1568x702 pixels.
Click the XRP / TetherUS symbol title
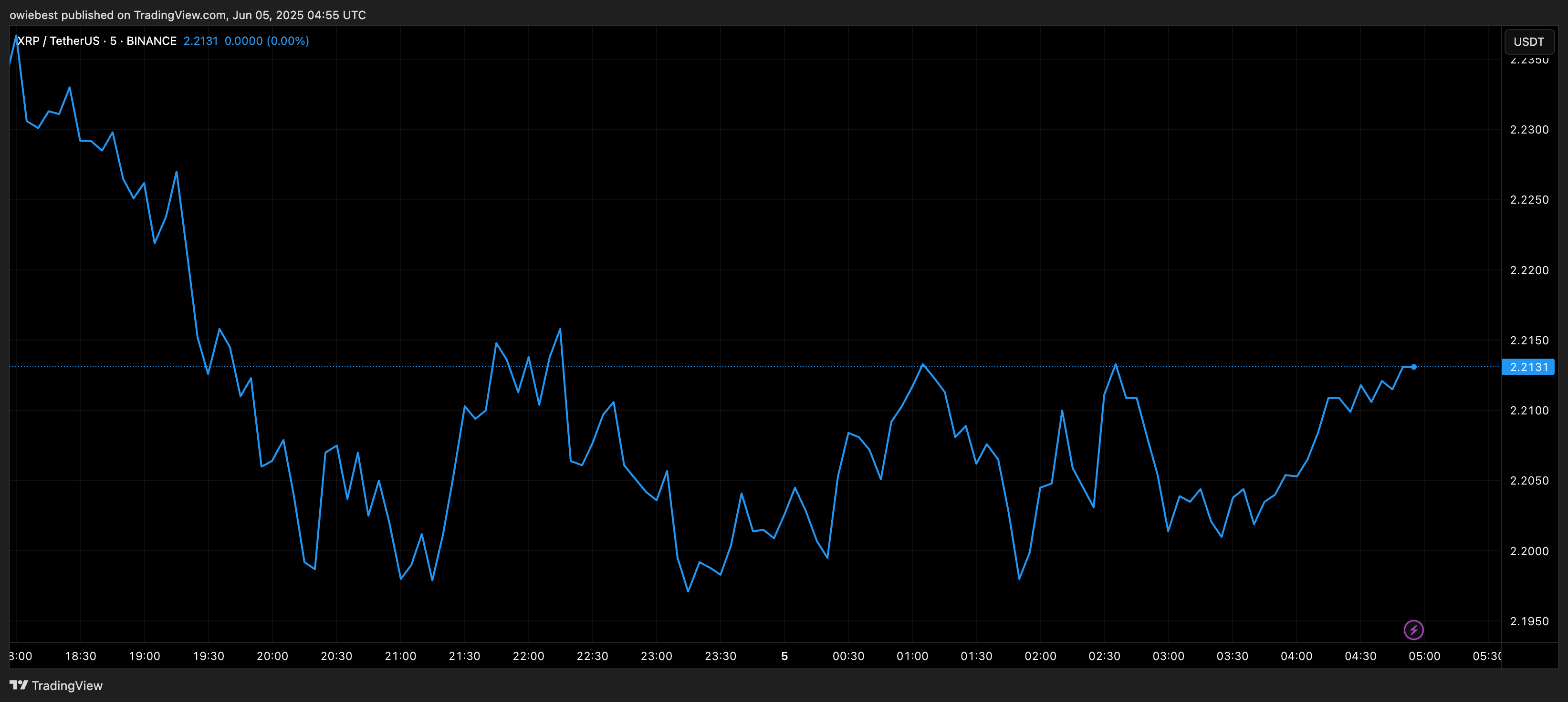click(58, 41)
